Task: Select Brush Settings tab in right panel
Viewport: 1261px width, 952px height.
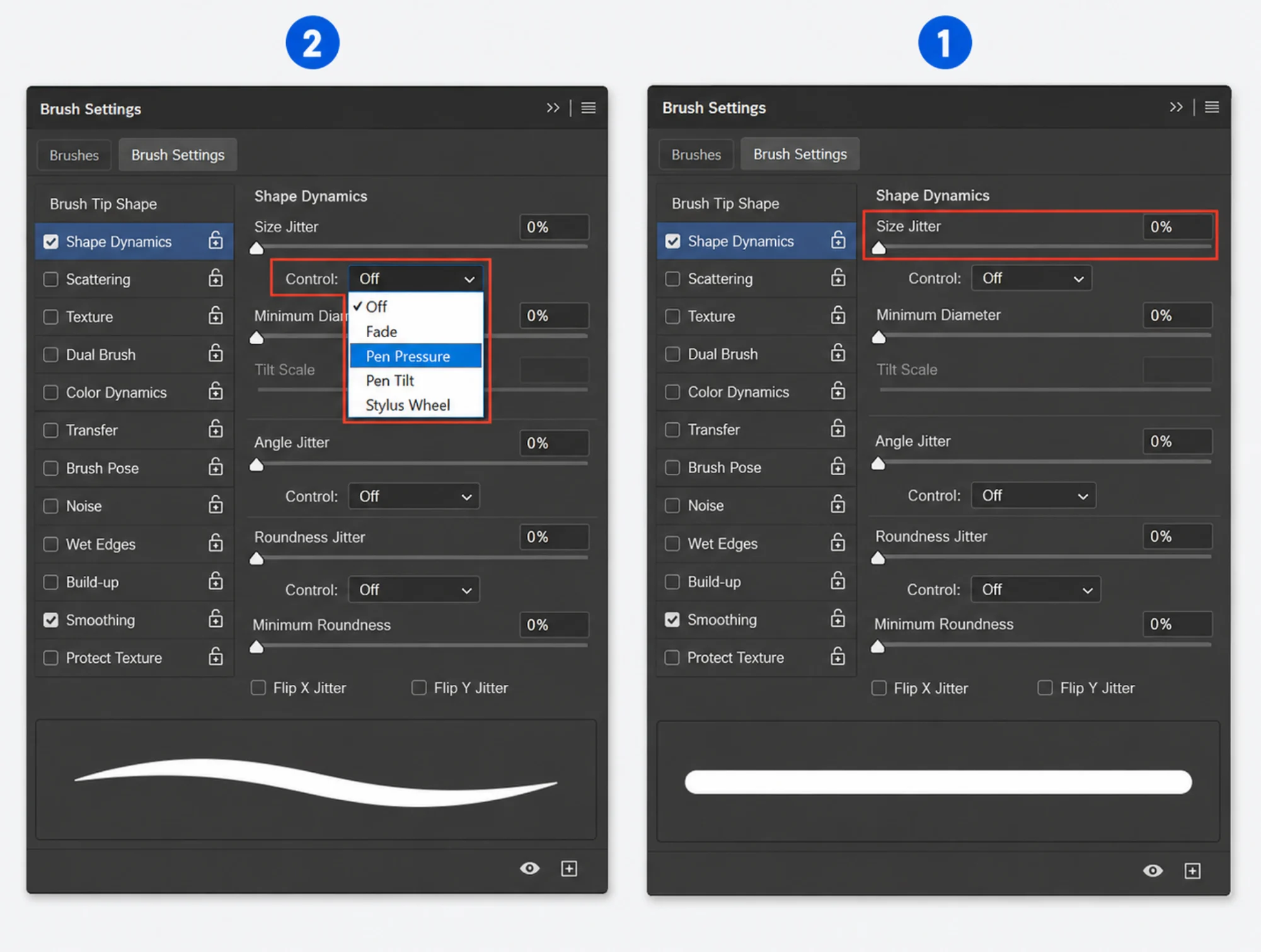Action: [800, 154]
